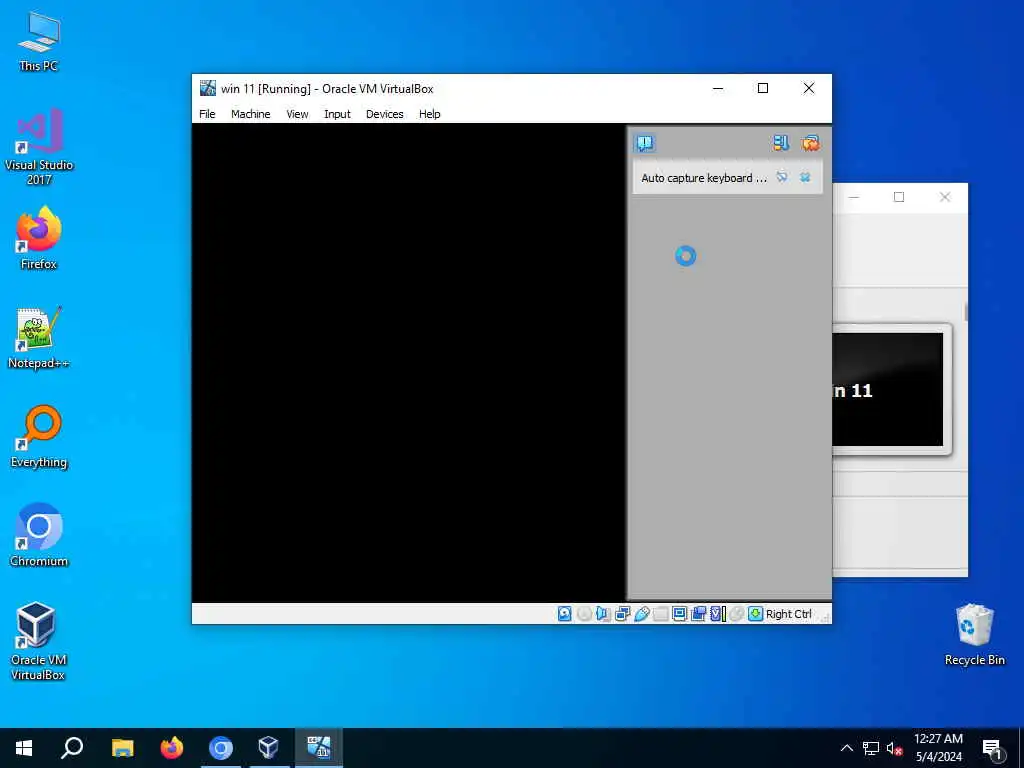Select the Recycle Bin desktop icon
The width and height of the screenshot is (1024, 768).
point(974,635)
